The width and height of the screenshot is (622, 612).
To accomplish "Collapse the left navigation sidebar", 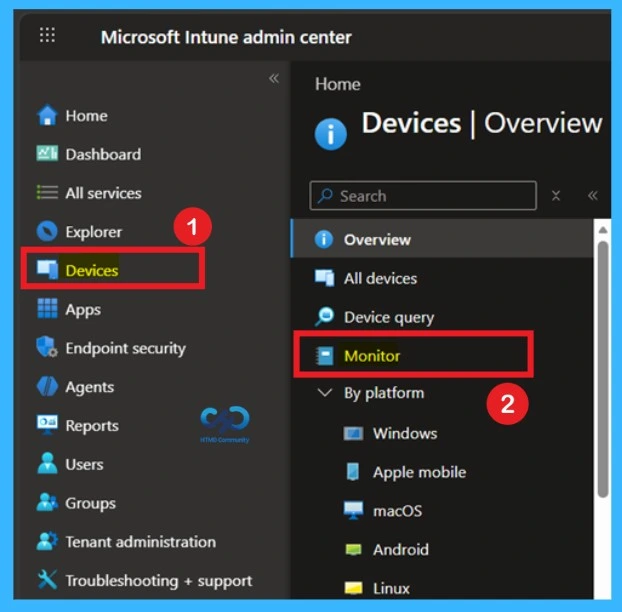I will 274,78.
